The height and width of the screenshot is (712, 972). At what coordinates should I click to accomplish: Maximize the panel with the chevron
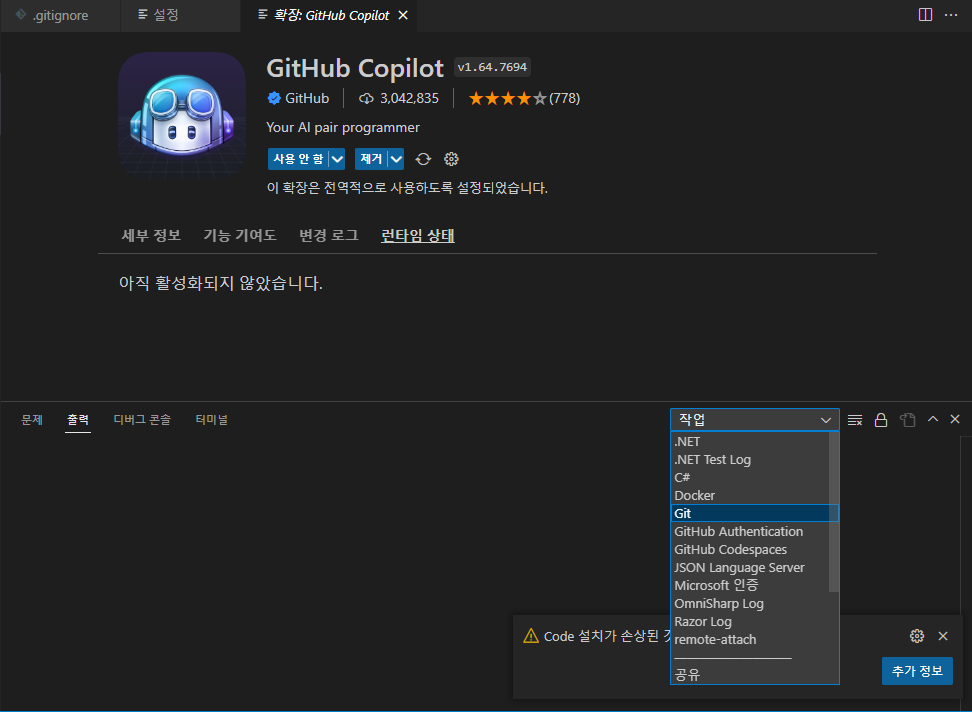click(x=932, y=419)
